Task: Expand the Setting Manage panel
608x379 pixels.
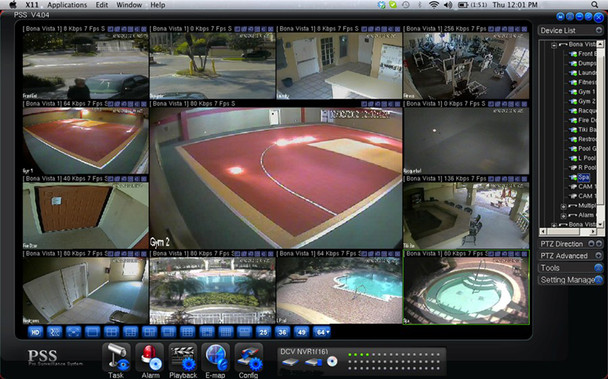Action: coord(599,280)
